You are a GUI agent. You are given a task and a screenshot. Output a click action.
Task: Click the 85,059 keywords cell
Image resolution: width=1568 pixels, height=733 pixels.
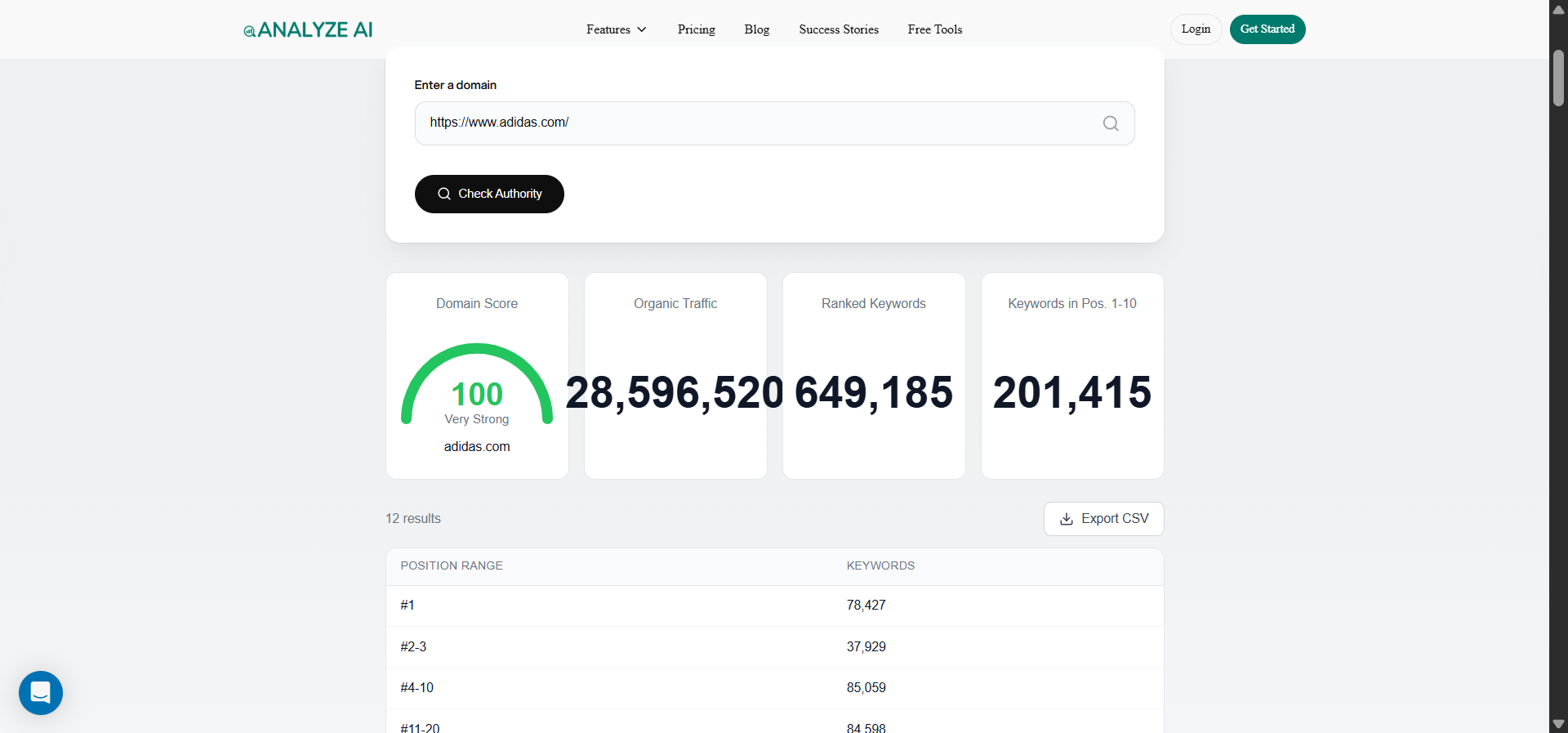(866, 688)
